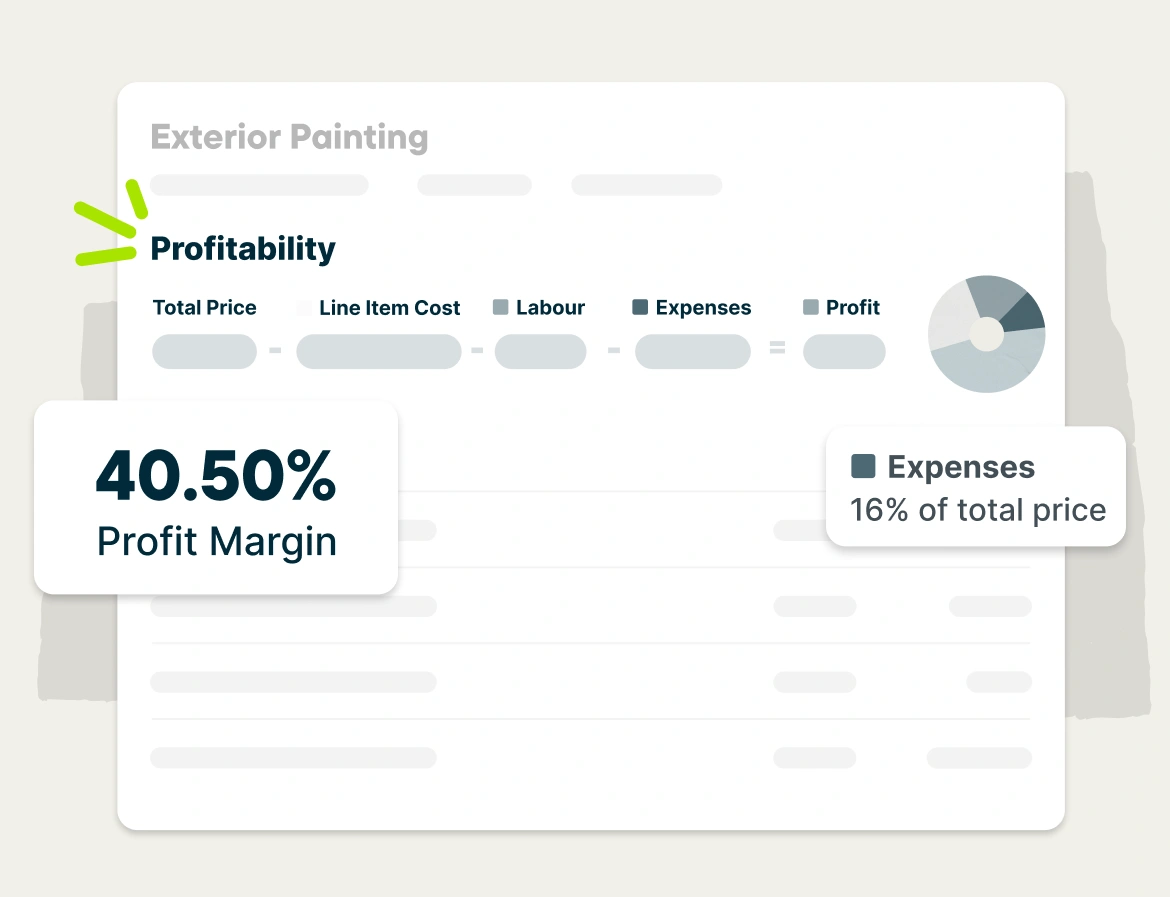
Task: Click the green sparkle accent beside Profitability
Action: click(110, 223)
